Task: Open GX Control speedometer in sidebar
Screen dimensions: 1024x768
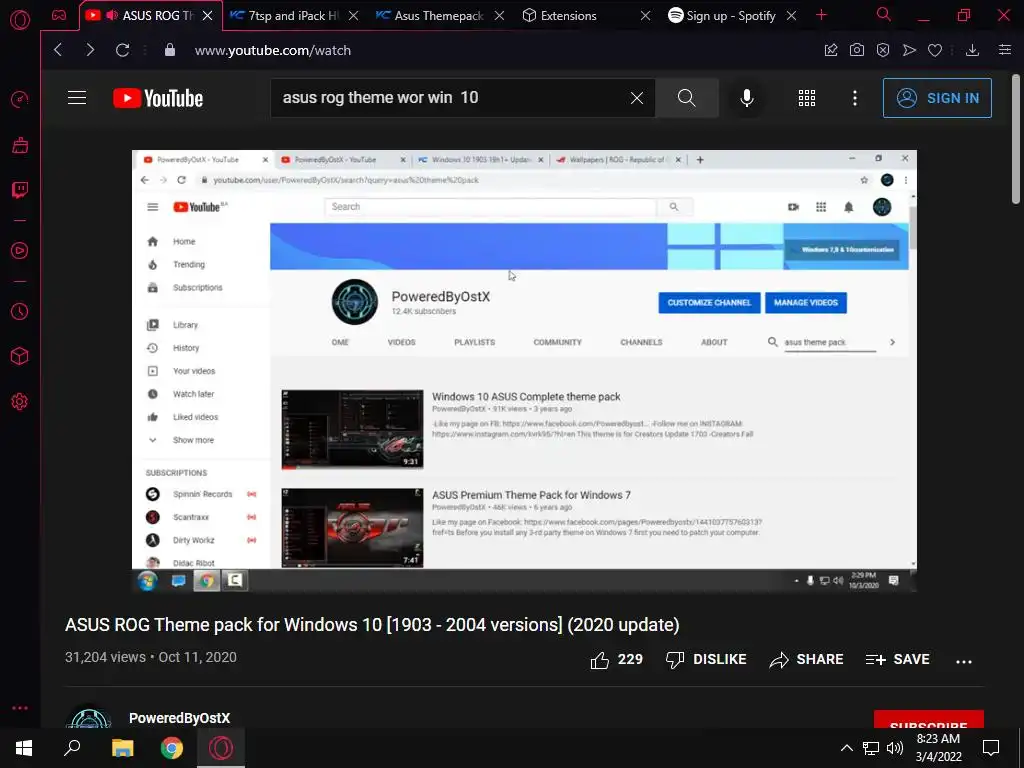Action: pos(20,99)
